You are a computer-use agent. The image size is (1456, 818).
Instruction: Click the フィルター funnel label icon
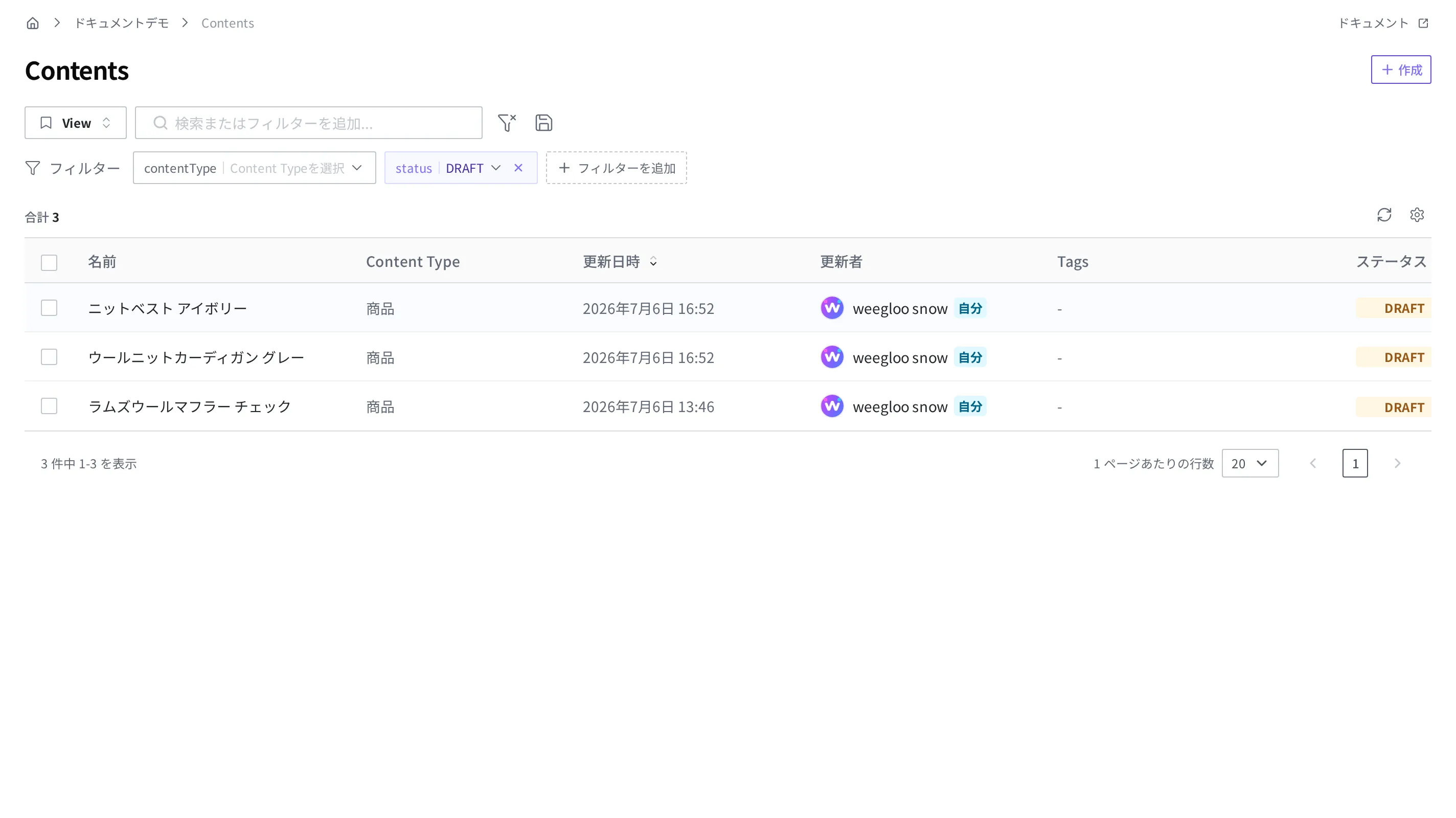[33, 168]
